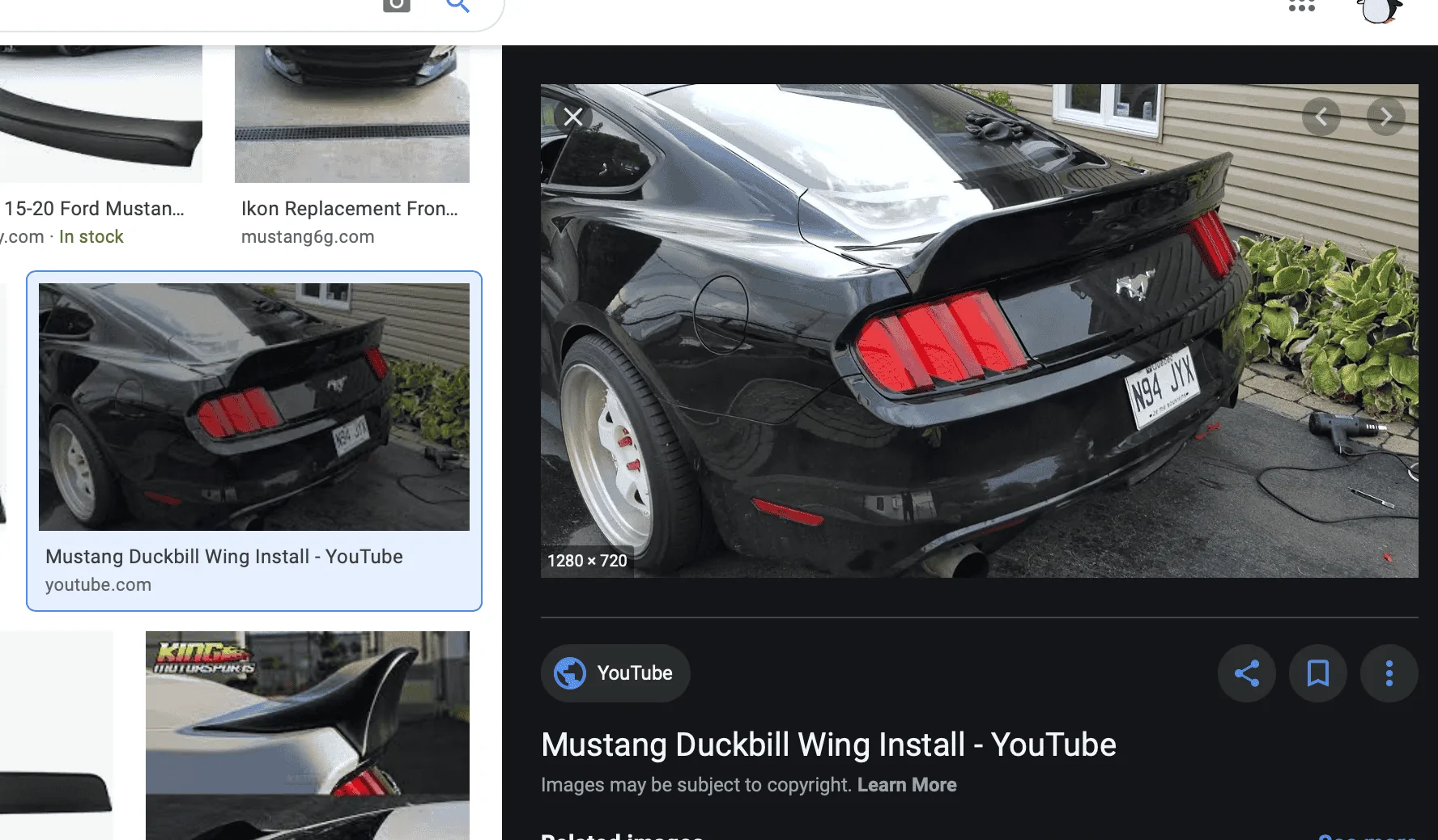Search by image camera icon
Viewport: 1438px width, 840px height.
[x=397, y=5]
